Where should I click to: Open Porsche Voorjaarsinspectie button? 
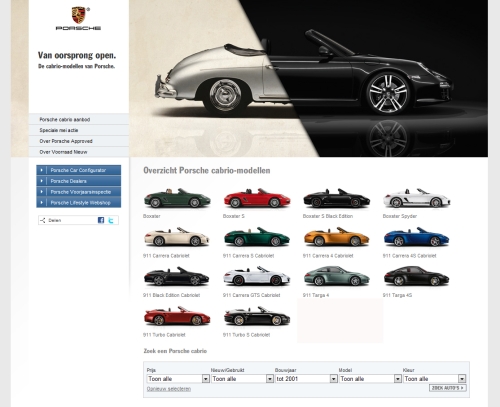tap(79, 192)
